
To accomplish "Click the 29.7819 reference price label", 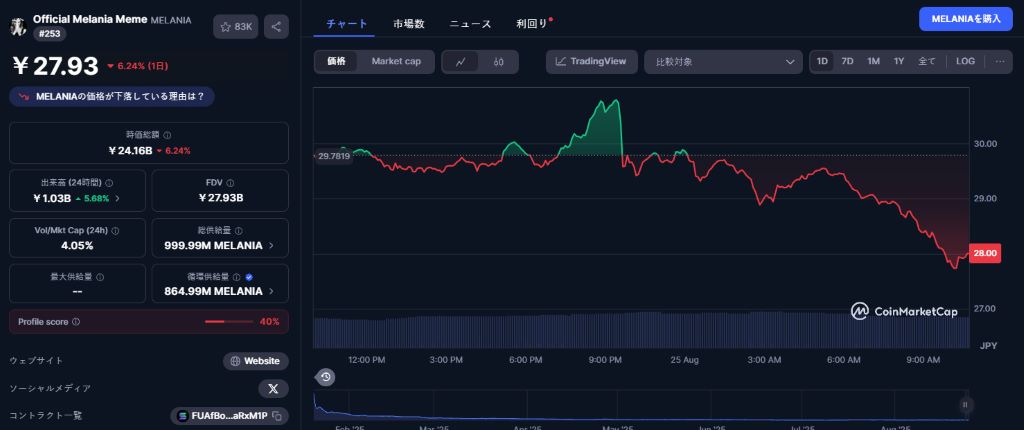I will (x=333, y=156).
